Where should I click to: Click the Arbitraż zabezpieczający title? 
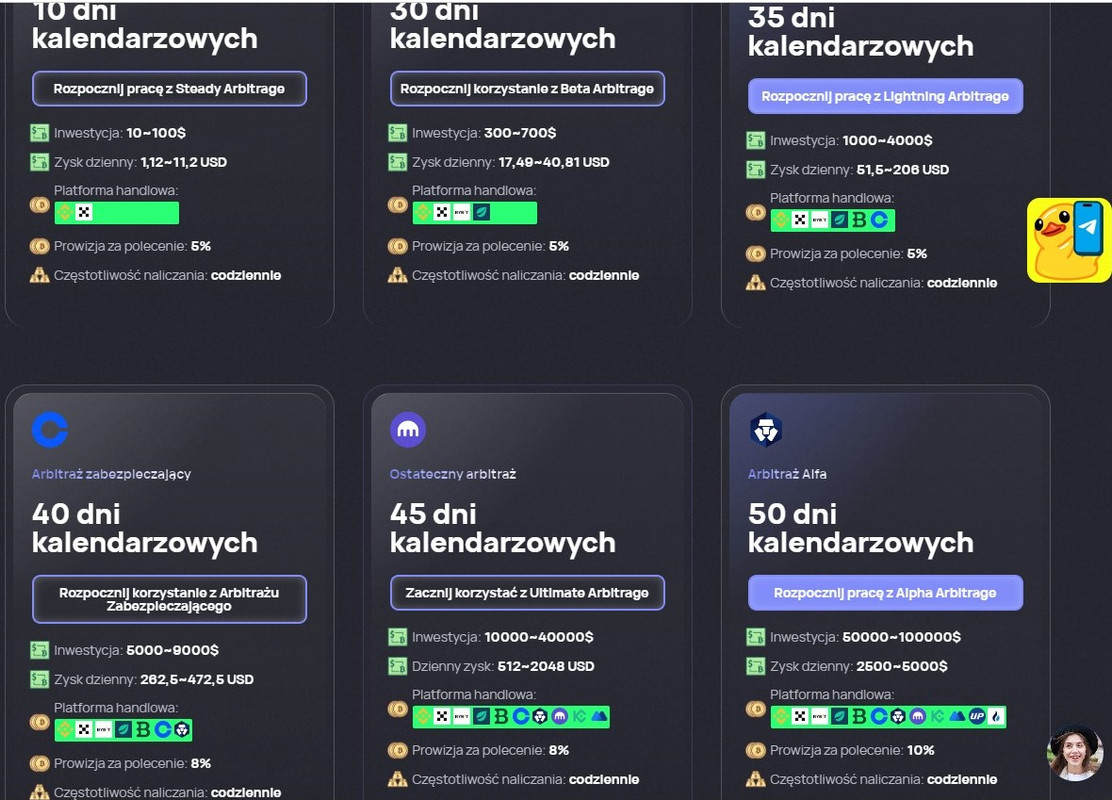[111, 474]
